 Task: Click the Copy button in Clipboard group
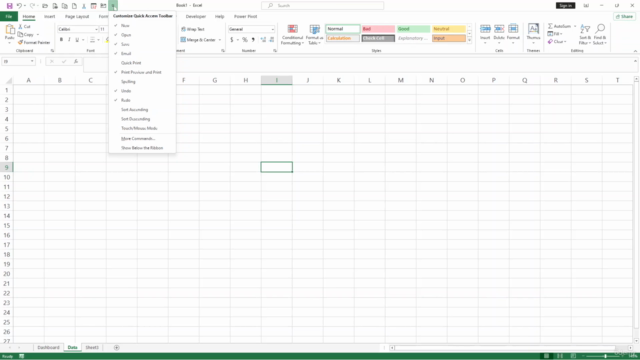tap(26, 35)
